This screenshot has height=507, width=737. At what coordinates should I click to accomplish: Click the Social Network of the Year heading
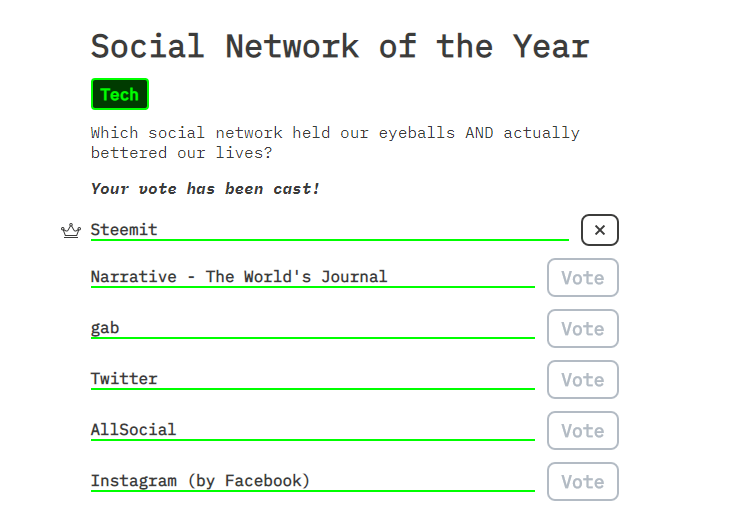(340, 47)
